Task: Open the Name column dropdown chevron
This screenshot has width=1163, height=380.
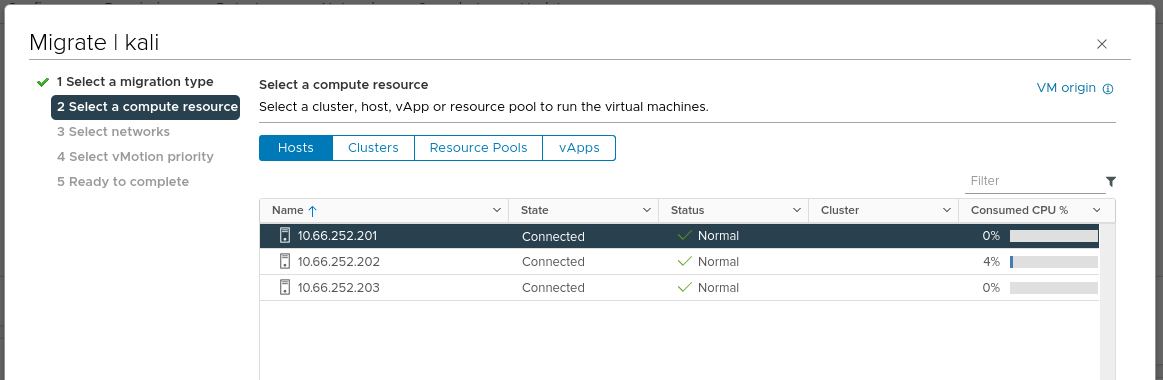Action: tap(497, 211)
